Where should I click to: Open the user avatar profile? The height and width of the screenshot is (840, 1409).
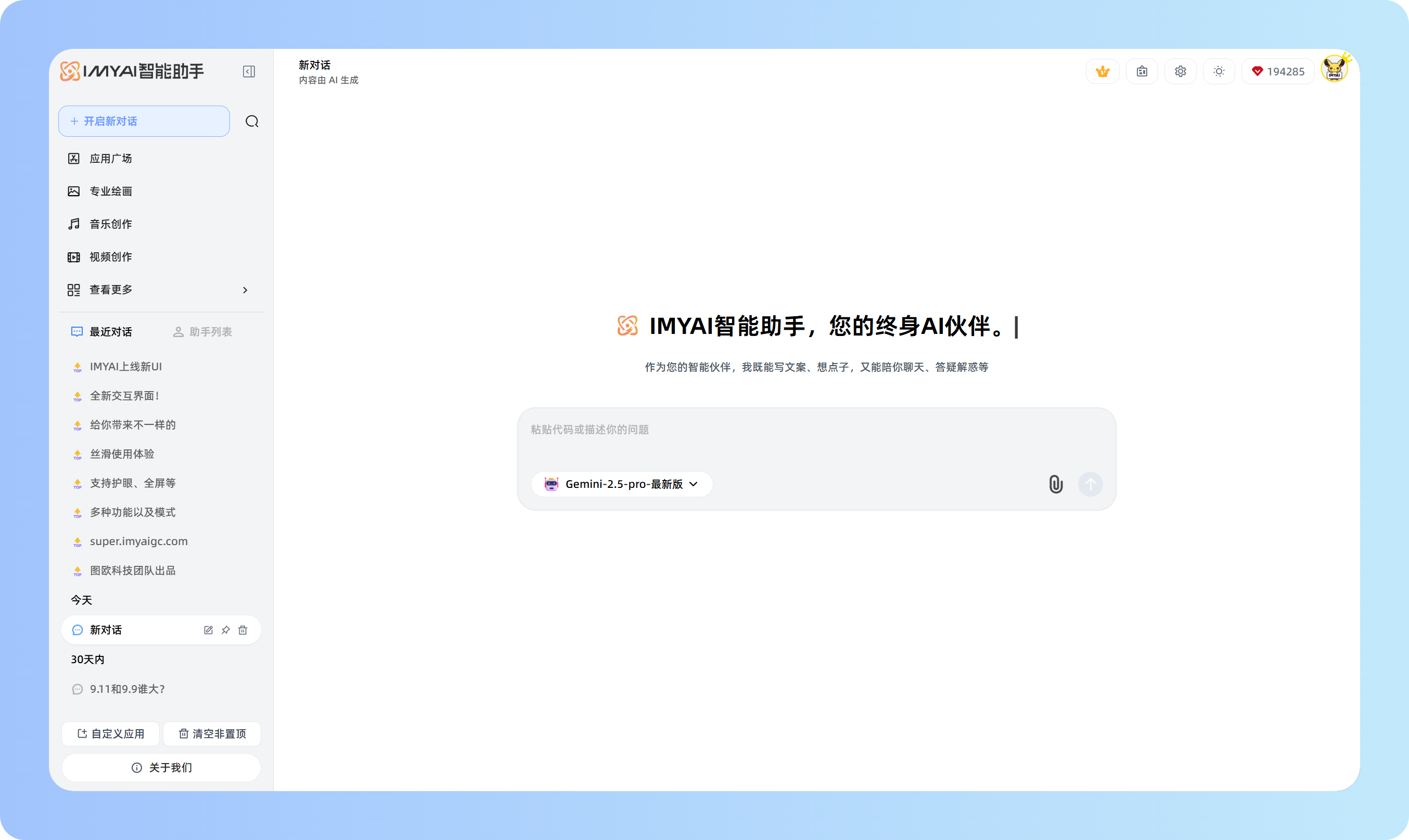pyautogui.click(x=1335, y=70)
